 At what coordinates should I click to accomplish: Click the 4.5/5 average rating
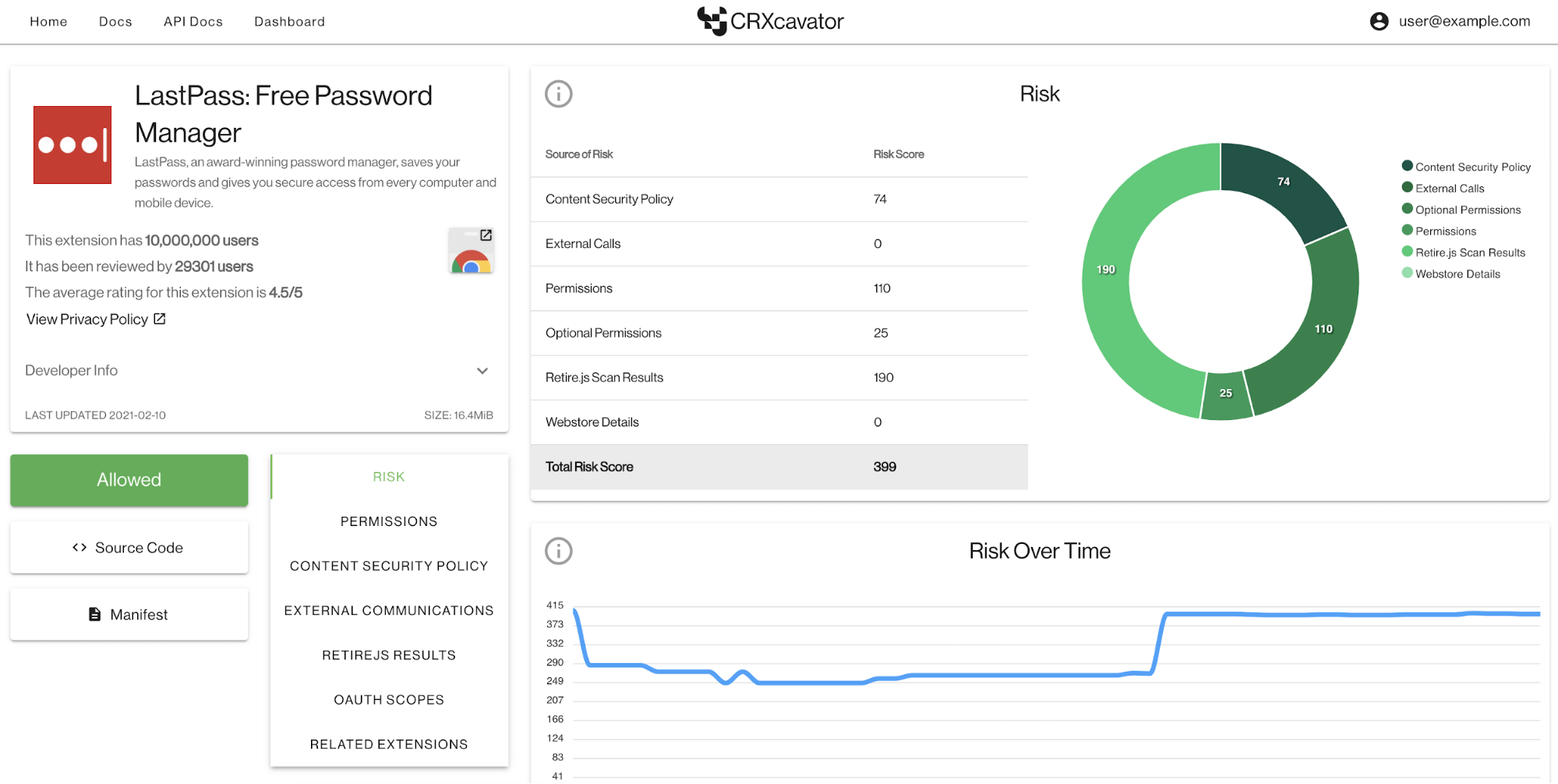pyautogui.click(x=285, y=293)
